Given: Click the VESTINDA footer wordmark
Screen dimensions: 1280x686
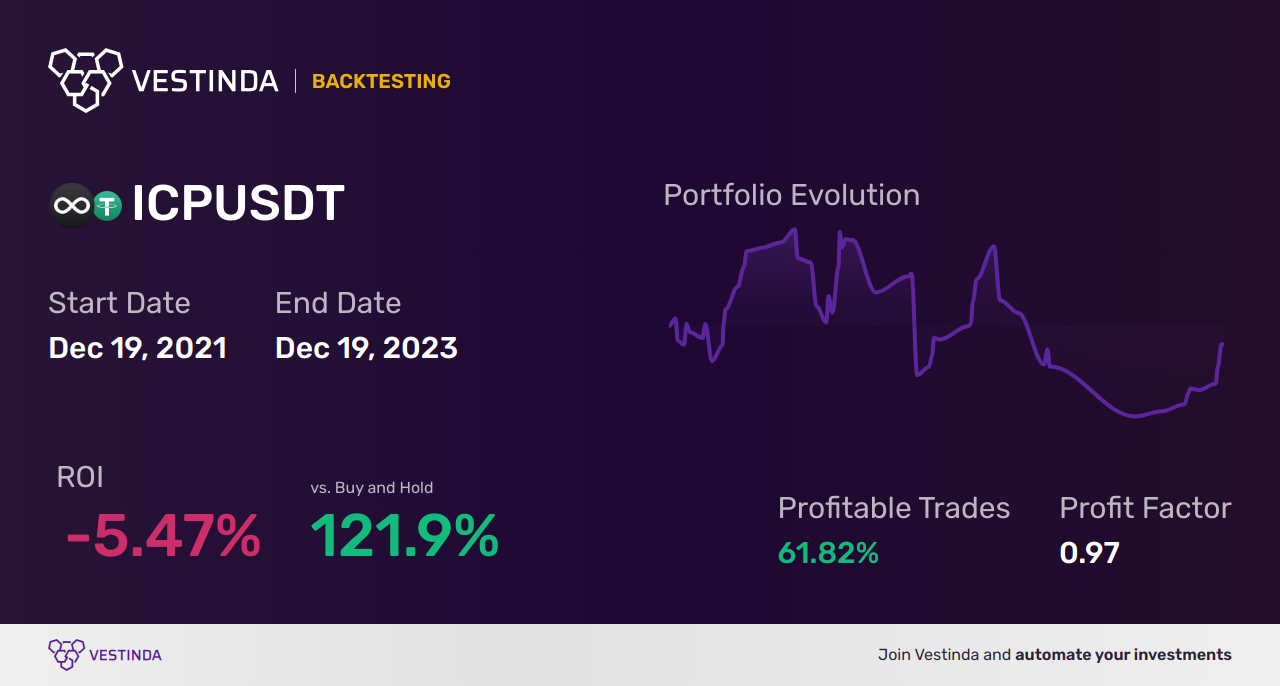Looking at the screenshot, I should (125, 655).
